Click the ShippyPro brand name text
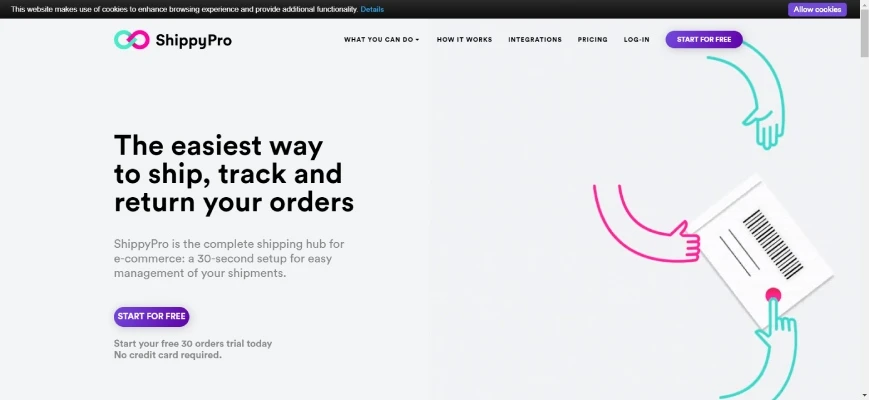Viewport: 869px width, 400px height. [x=193, y=40]
